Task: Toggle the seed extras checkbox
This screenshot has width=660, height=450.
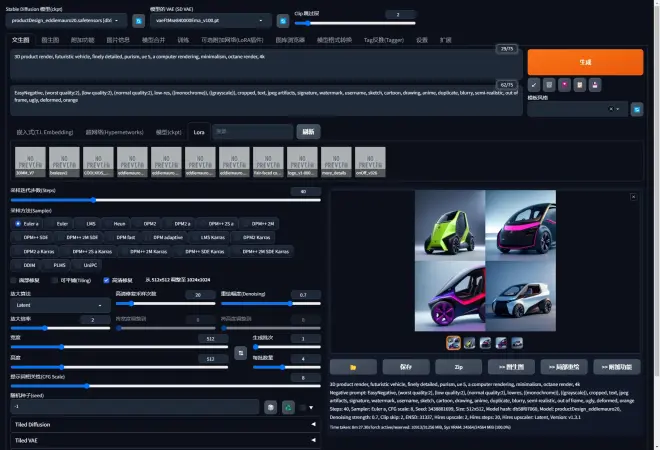Action: [302, 407]
